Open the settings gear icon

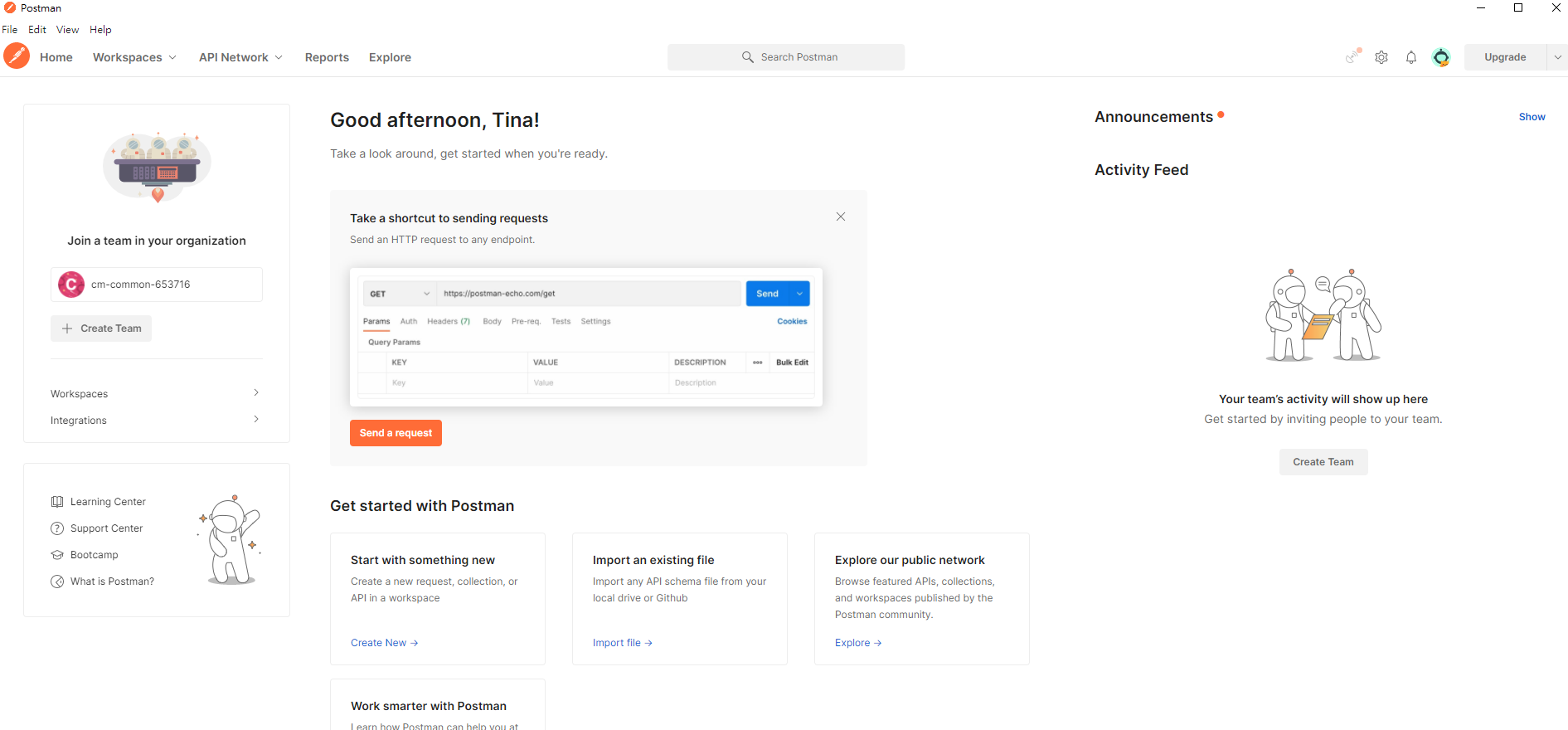1381,57
